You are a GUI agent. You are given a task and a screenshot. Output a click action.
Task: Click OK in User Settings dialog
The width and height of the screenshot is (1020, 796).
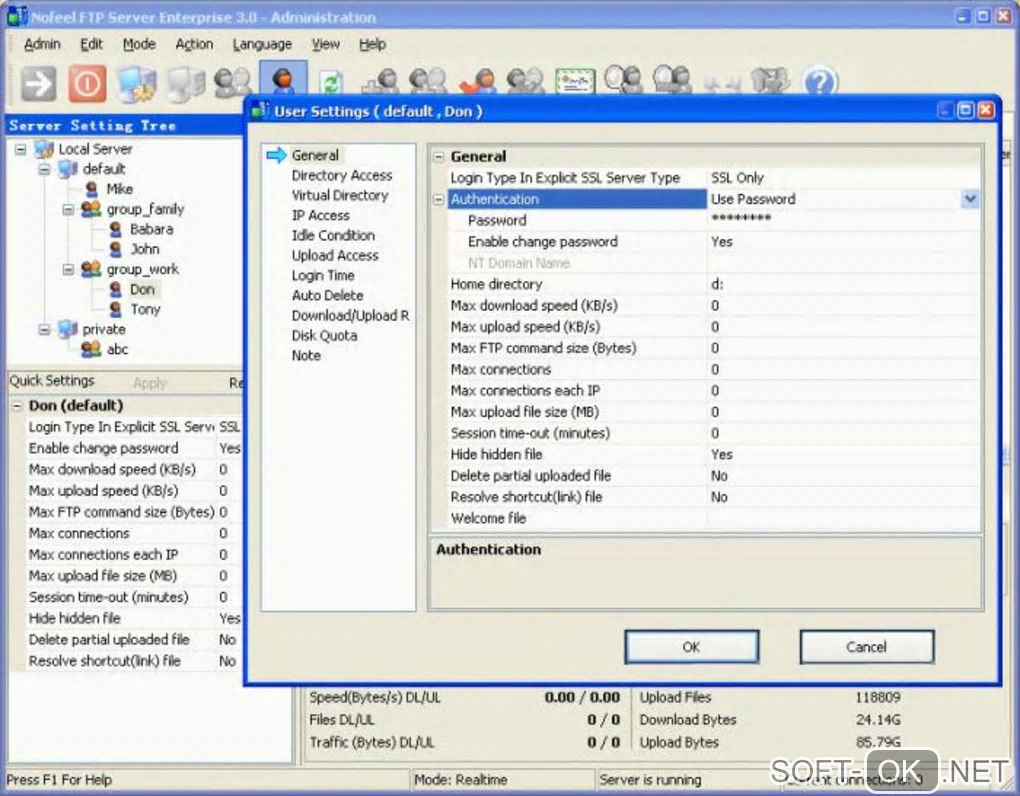(x=691, y=647)
